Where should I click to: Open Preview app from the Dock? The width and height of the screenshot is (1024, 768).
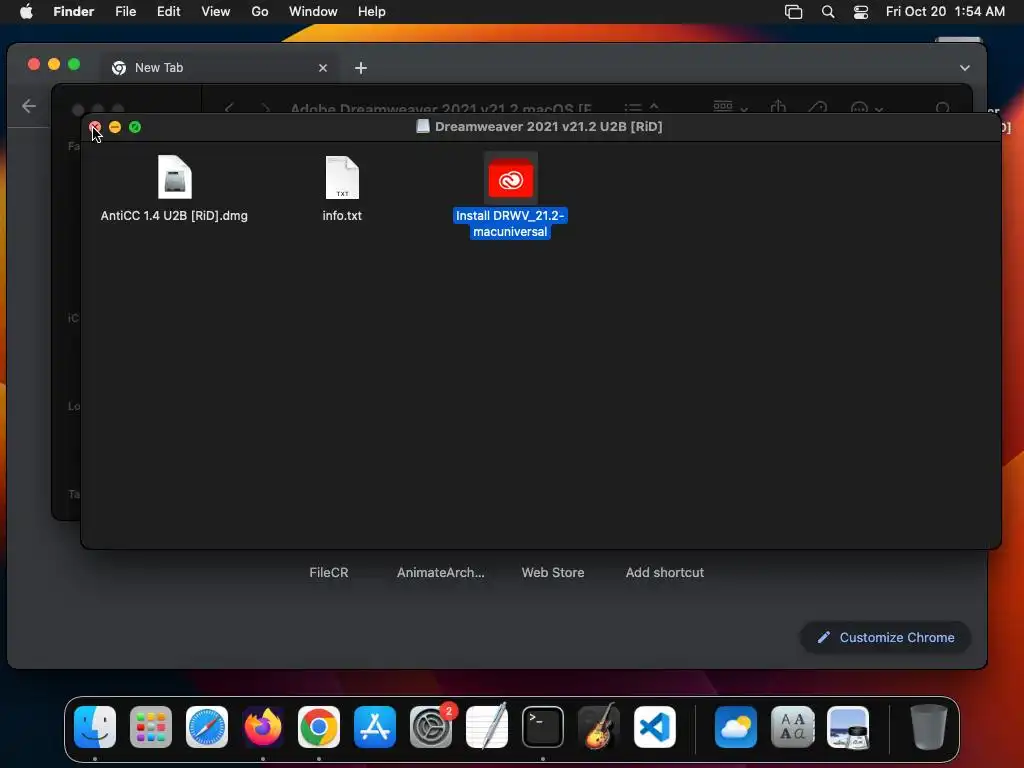pyautogui.click(x=848, y=727)
